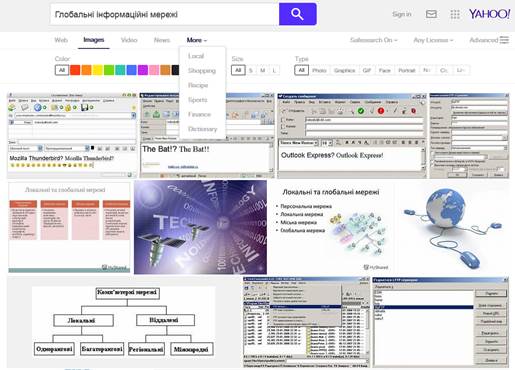Switch to the News tab
This screenshot has width=515, height=370.
[162, 40]
